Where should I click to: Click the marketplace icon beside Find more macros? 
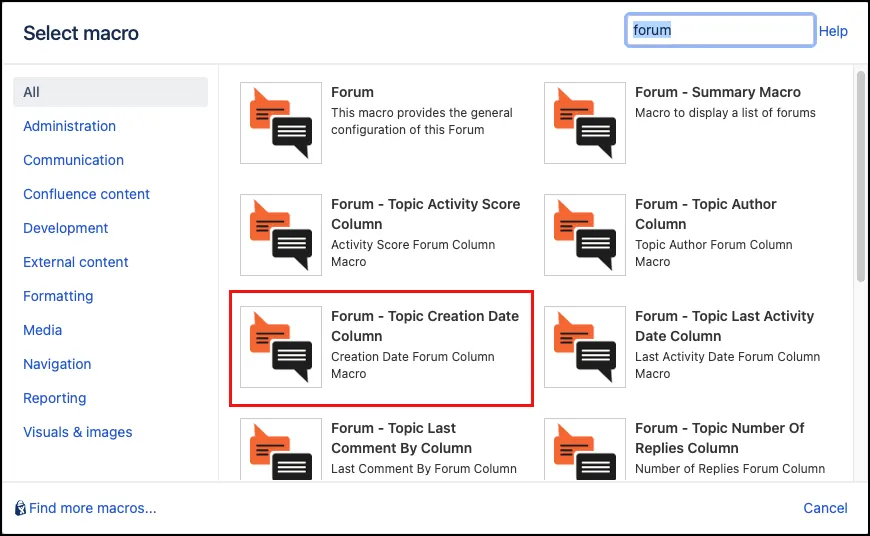pyautogui.click(x=20, y=508)
